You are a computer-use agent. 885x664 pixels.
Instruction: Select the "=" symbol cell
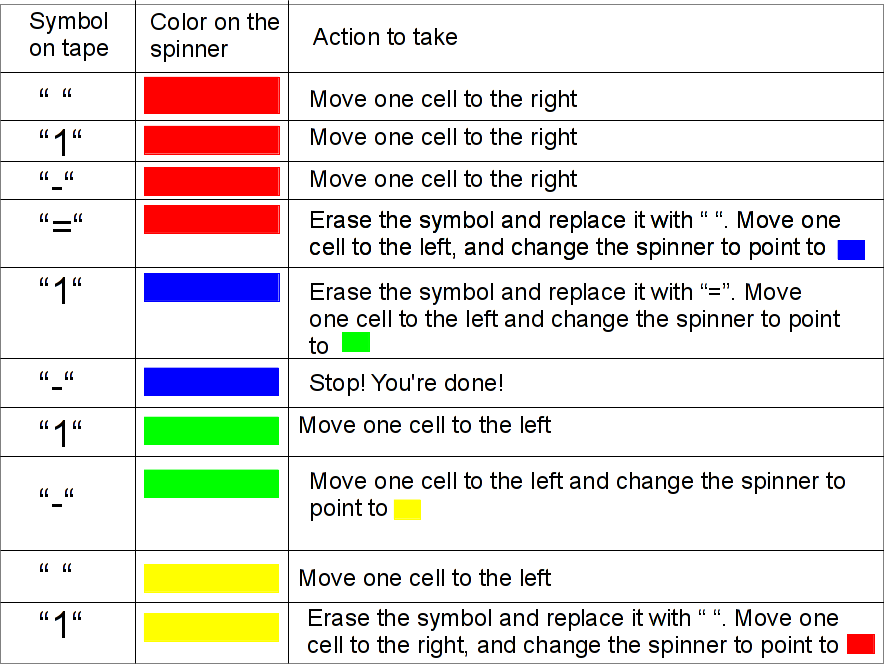pos(60,225)
